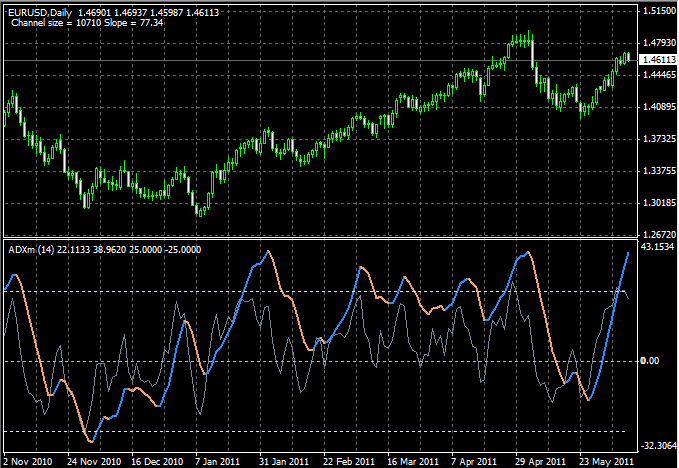This screenshot has width=679, height=468.
Task: Click the 1.33755 price axis label
Action: click(x=660, y=171)
